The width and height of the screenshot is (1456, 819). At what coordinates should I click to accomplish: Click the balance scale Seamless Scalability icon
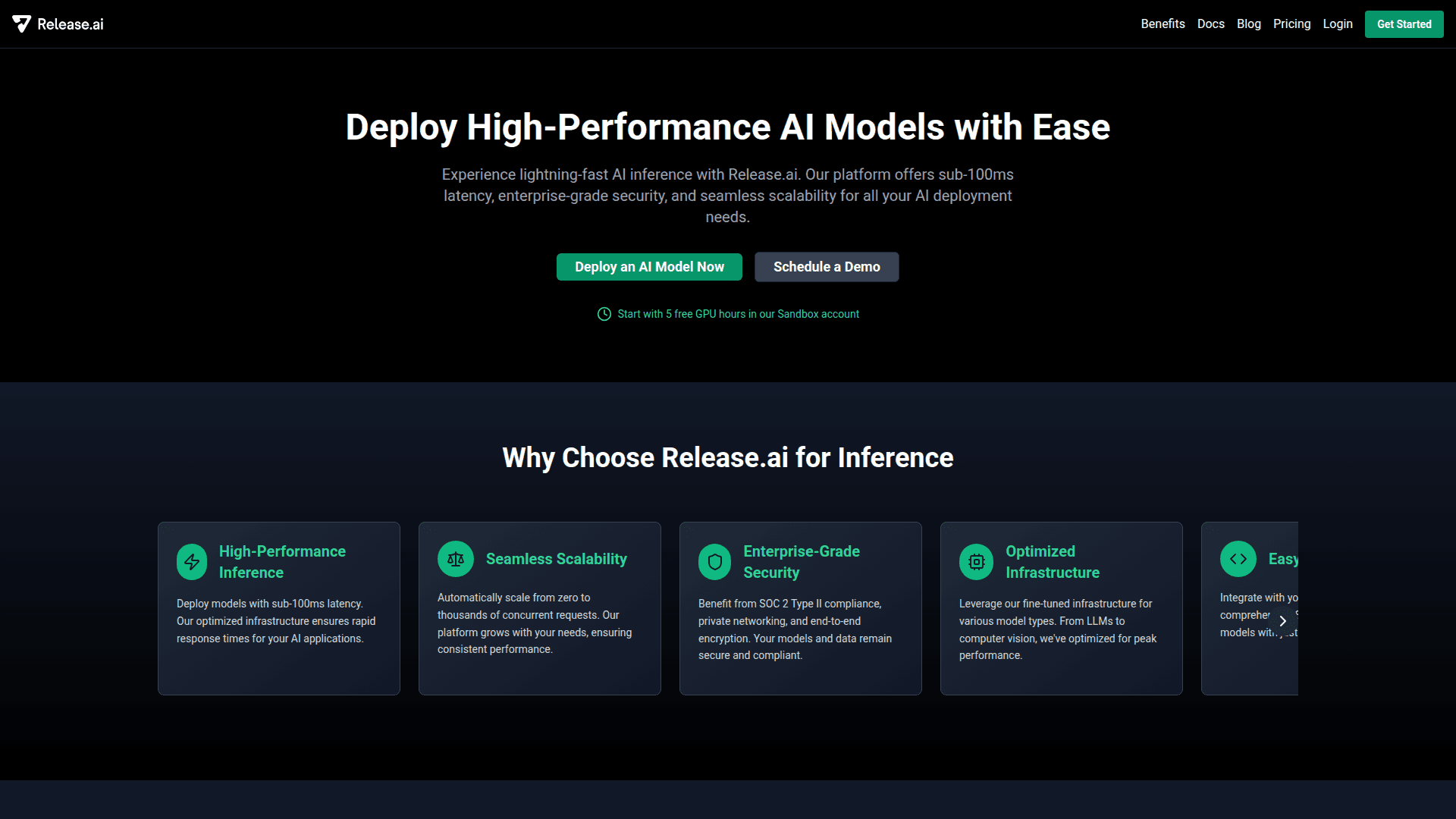(456, 559)
